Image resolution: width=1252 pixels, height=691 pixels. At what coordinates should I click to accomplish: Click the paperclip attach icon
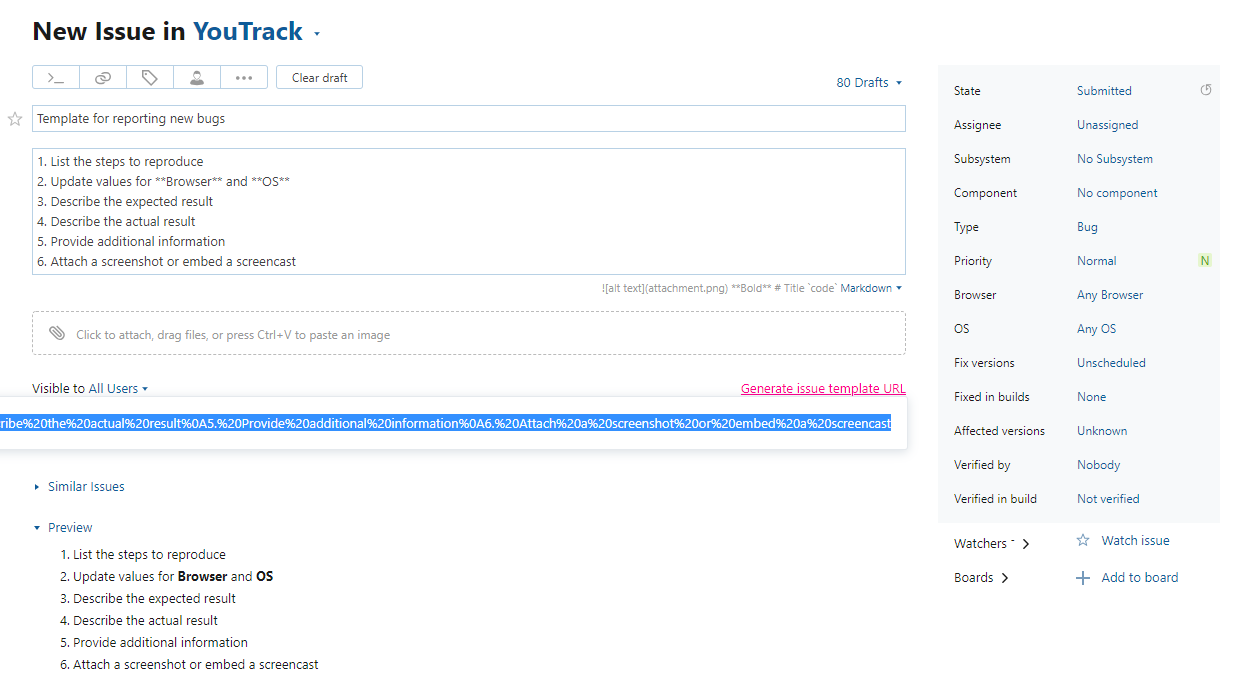click(x=57, y=334)
